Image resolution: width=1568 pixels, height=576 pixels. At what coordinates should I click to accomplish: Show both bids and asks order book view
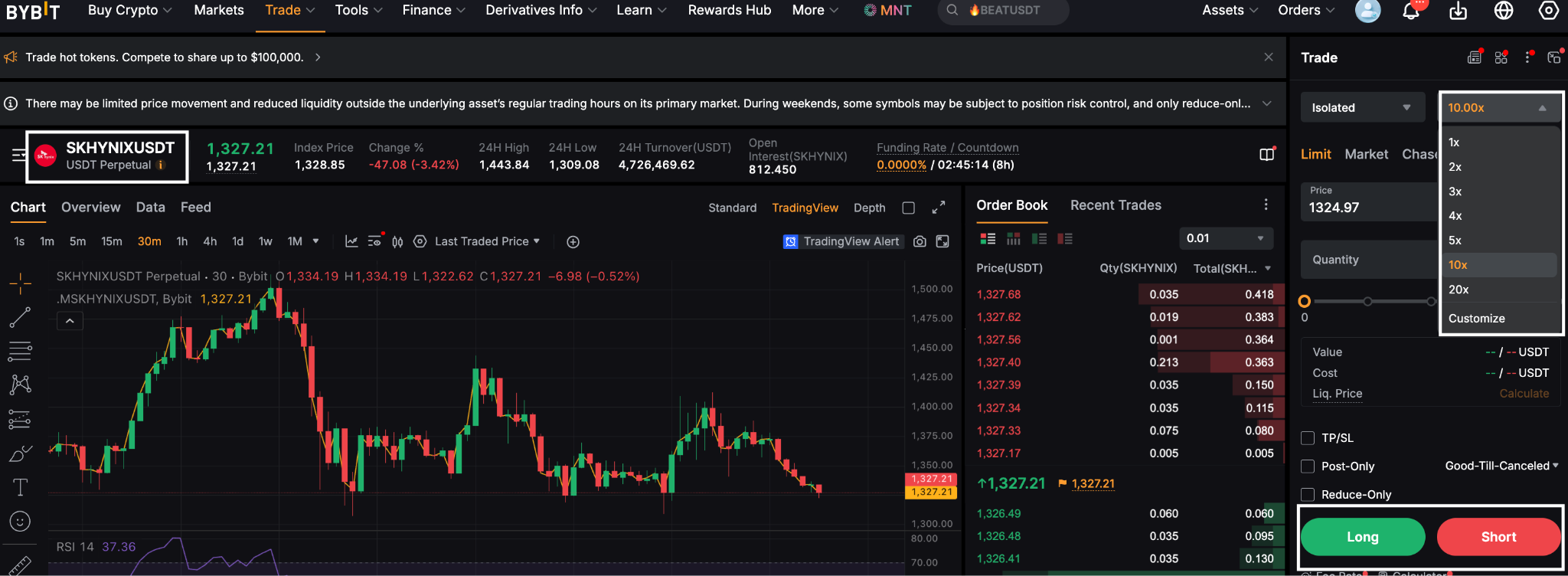(988, 239)
